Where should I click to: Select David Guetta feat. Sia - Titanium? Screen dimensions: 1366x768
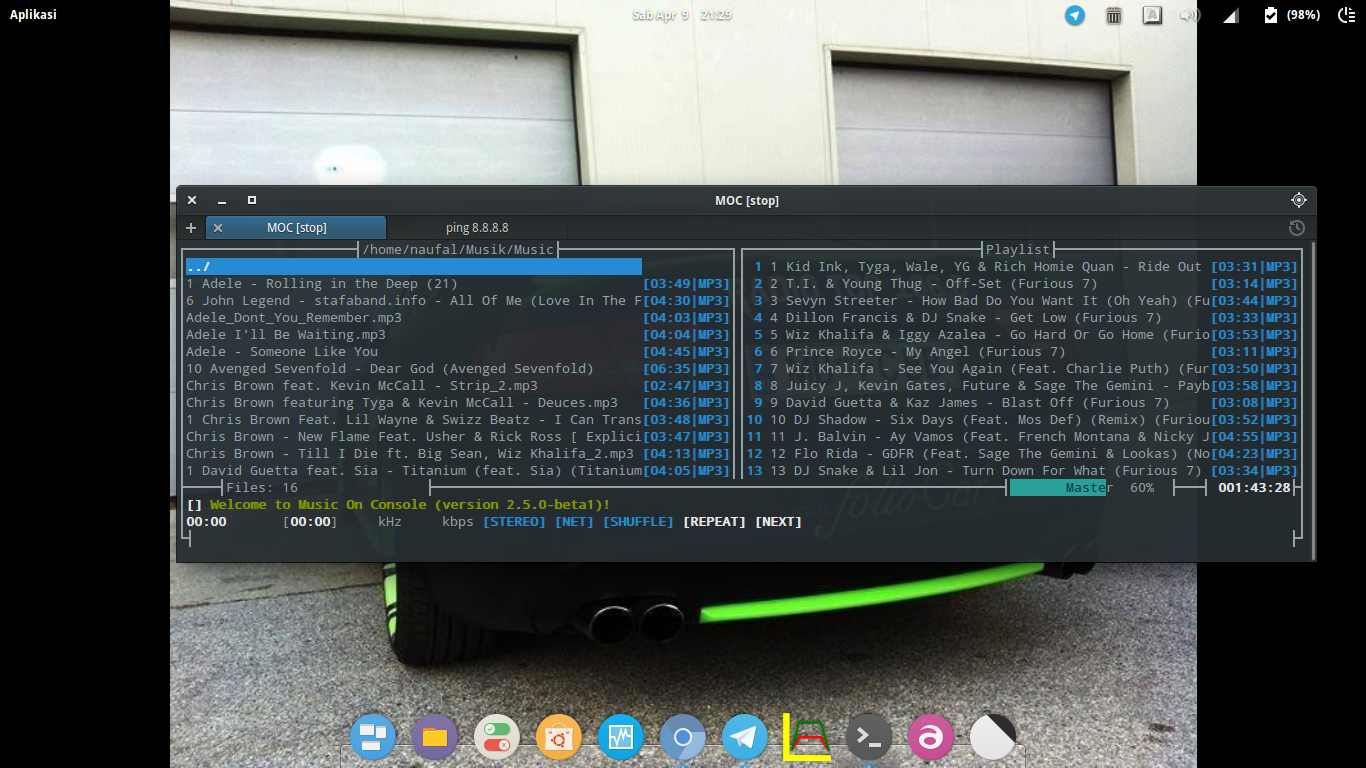point(458,471)
